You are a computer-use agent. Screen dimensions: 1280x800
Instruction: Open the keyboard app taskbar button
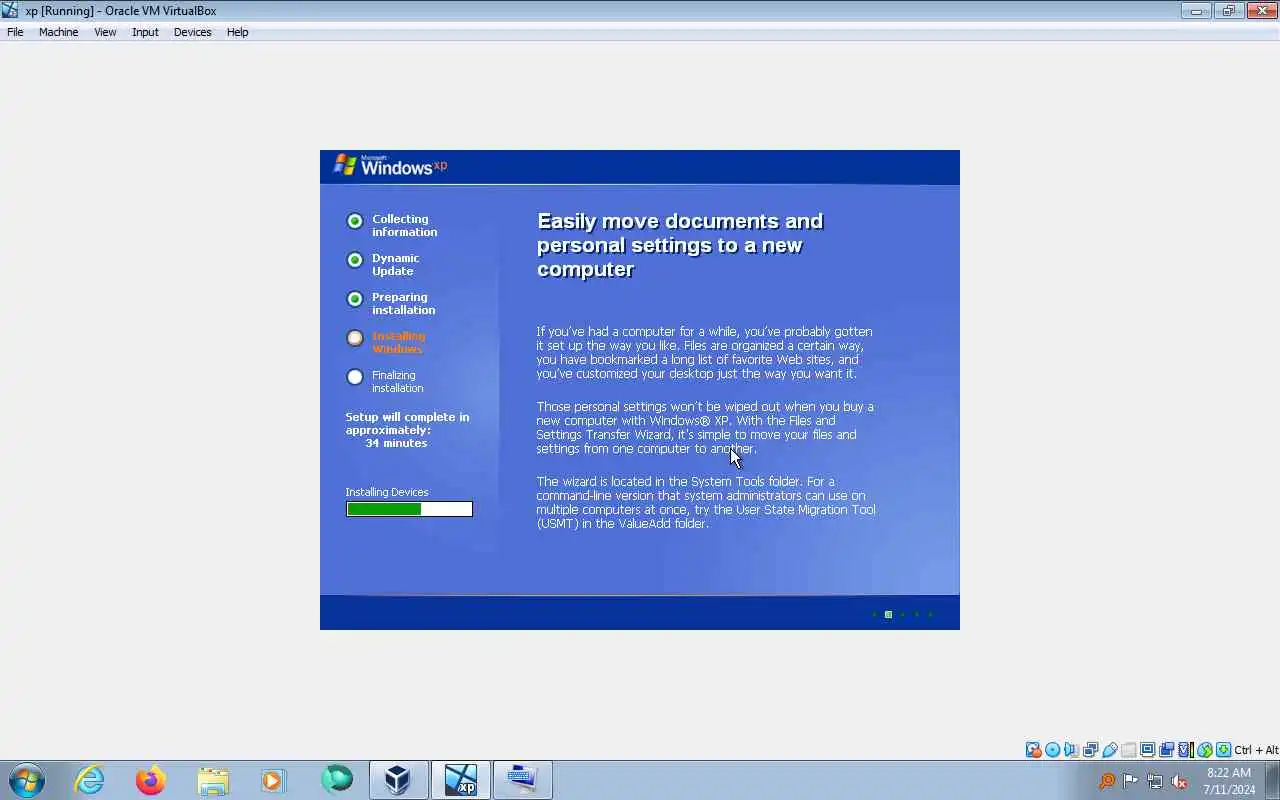pos(523,780)
